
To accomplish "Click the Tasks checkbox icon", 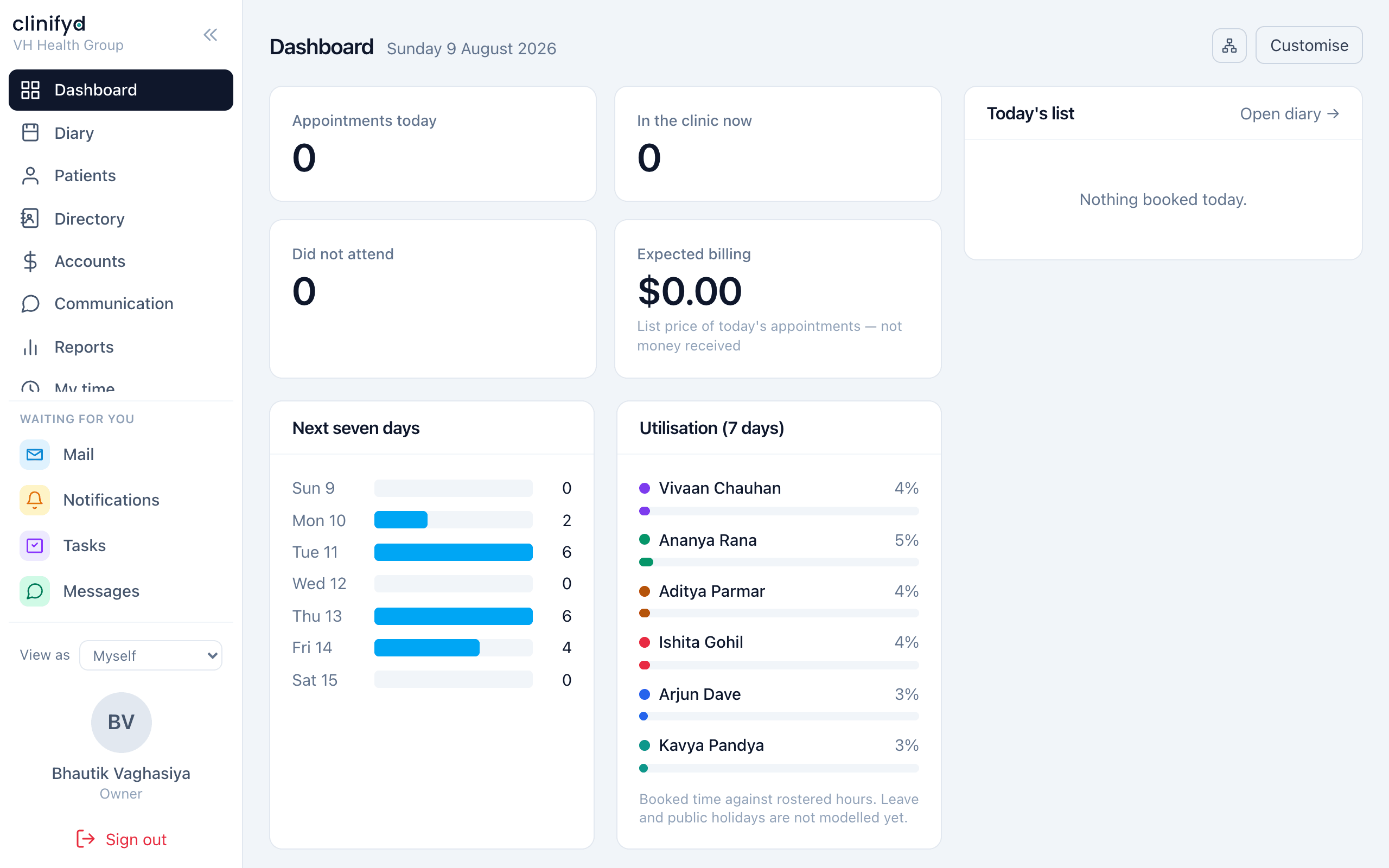I will (x=34, y=545).
